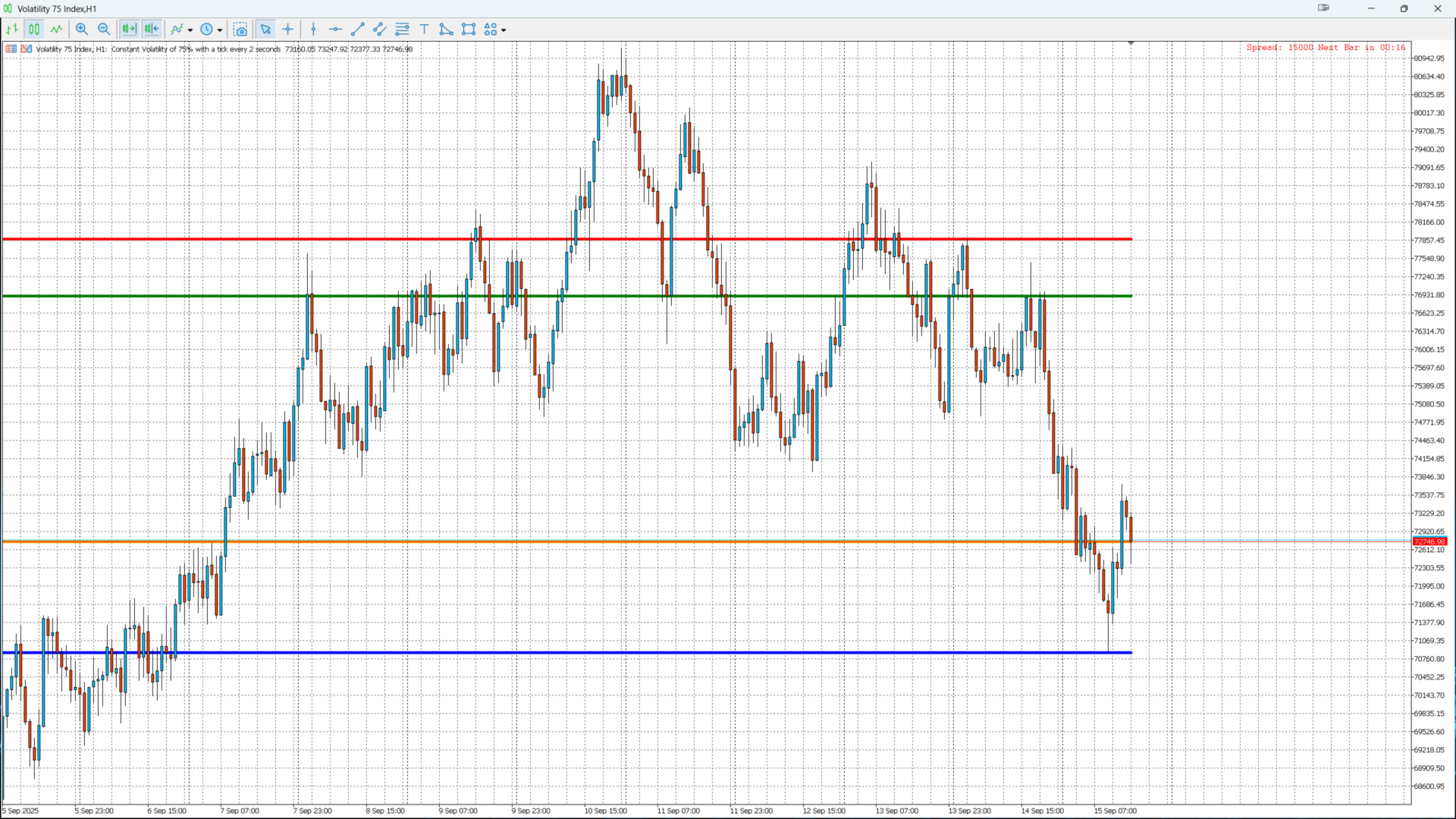1456x819 pixels.
Task: Expand timeframe periods dropdown arrow
Action: click(x=220, y=30)
